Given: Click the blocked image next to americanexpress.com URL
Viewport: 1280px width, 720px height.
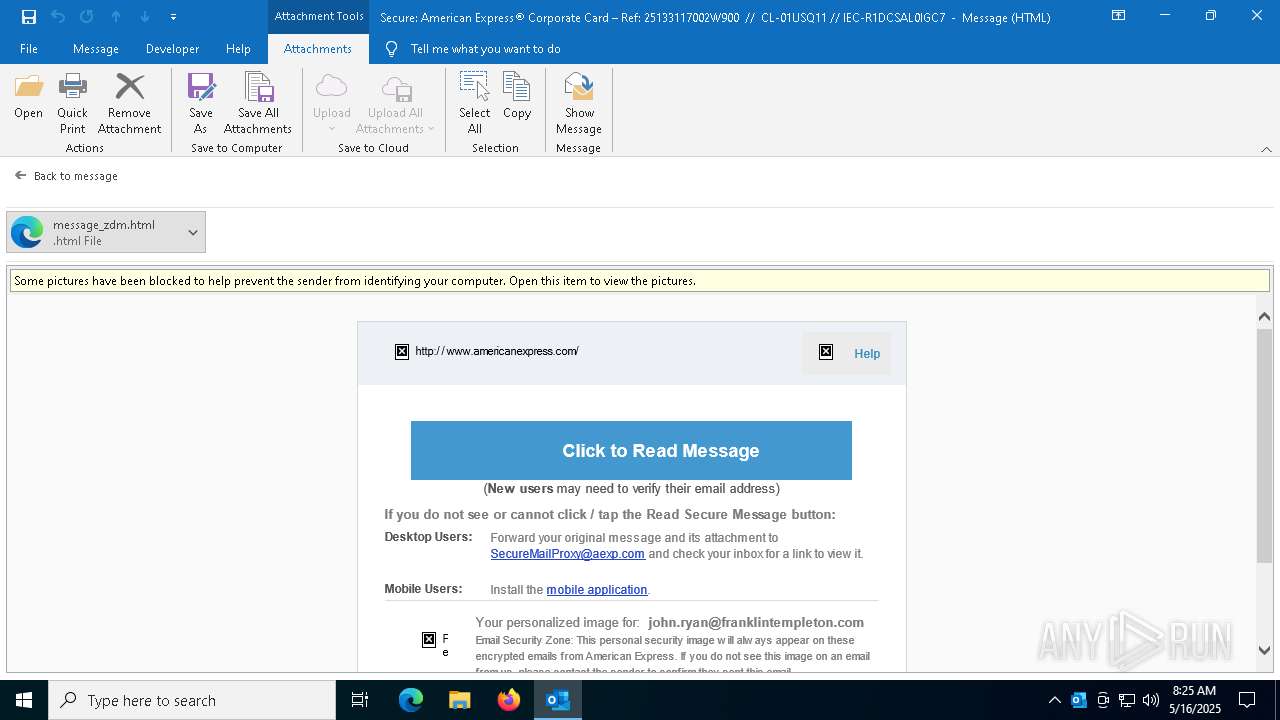Looking at the screenshot, I should coord(402,351).
